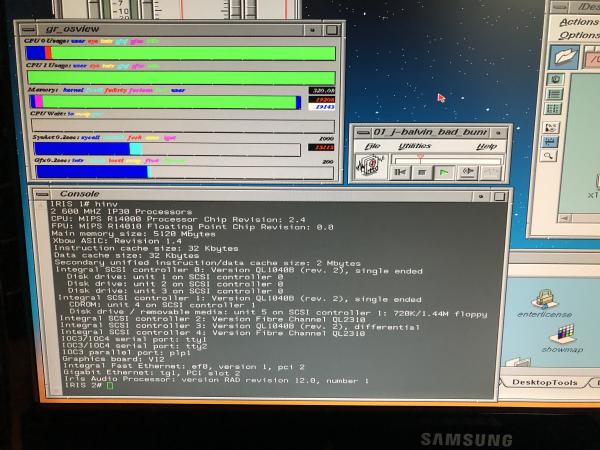Viewport: 600px width, 450px height.
Task: Open the Actions menu in file manager
Action: pos(578,21)
